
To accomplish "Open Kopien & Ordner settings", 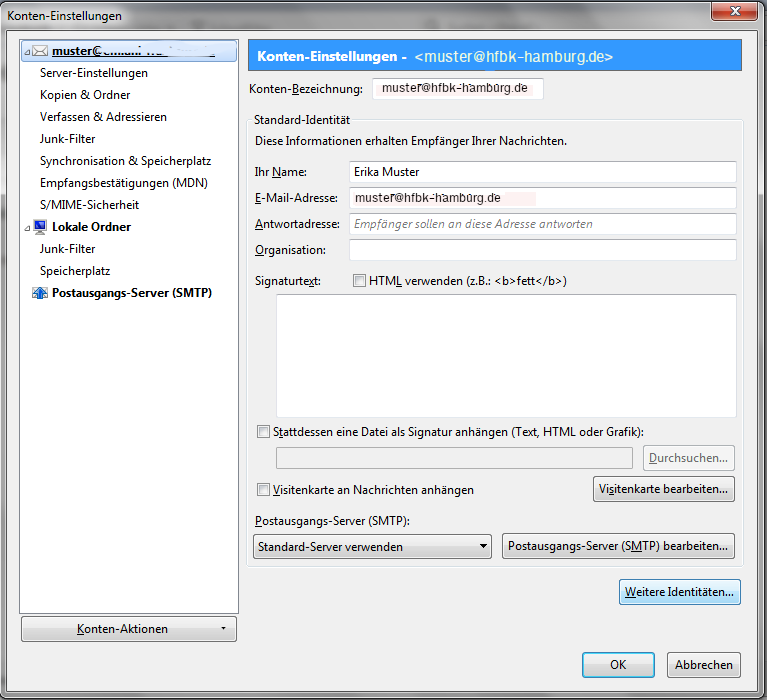I will 85,95.
